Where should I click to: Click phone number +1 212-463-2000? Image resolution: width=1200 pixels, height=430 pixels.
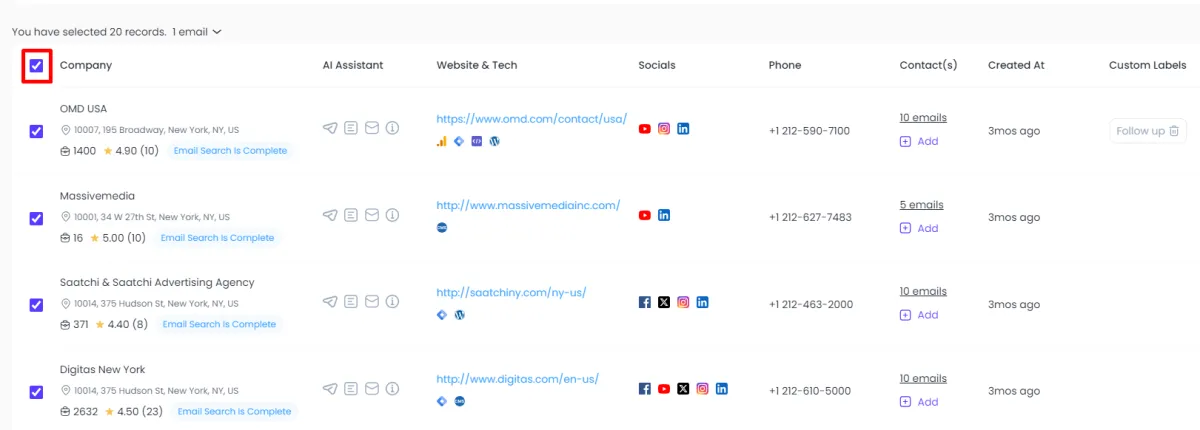(811, 305)
